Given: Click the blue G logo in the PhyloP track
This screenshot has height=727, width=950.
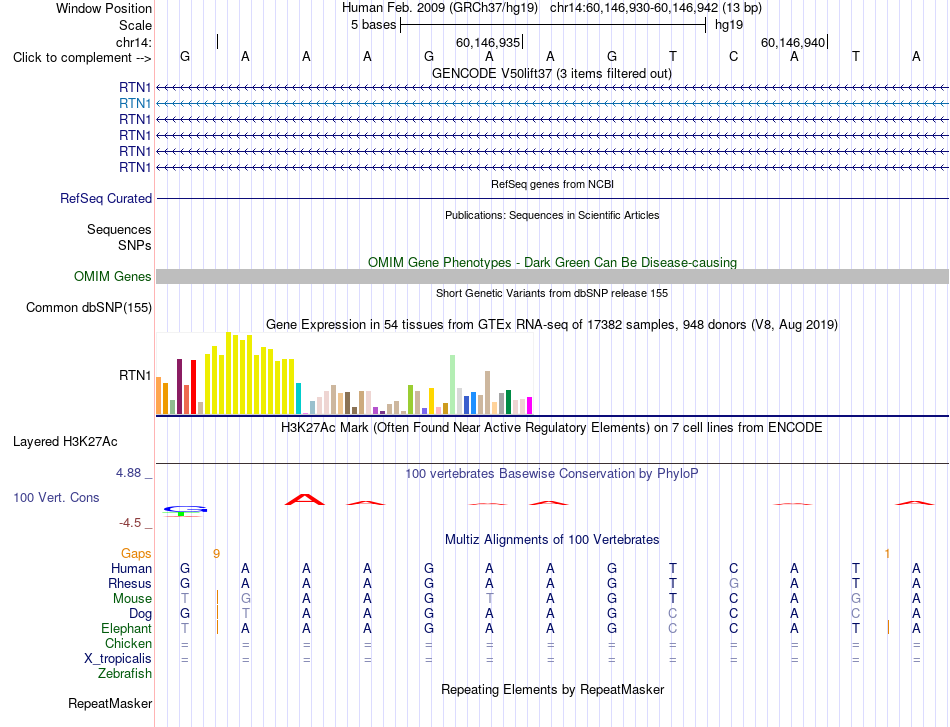Looking at the screenshot, I should (185, 510).
